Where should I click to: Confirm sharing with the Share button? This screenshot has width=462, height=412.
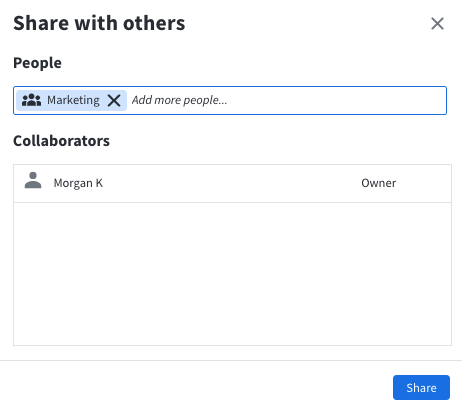point(421,387)
